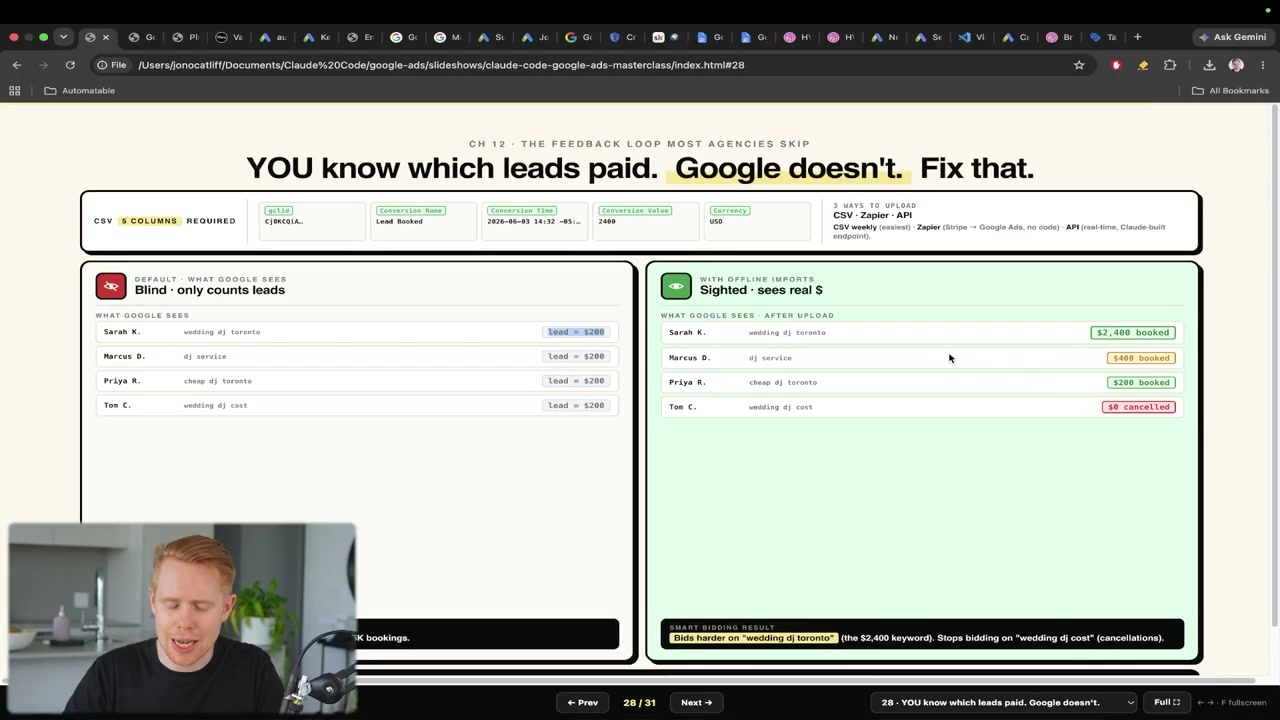The width and height of the screenshot is (1280, 720).
Task: Click the highlighted '5 COLUMNS' label
Action: [x=149, y=221]
